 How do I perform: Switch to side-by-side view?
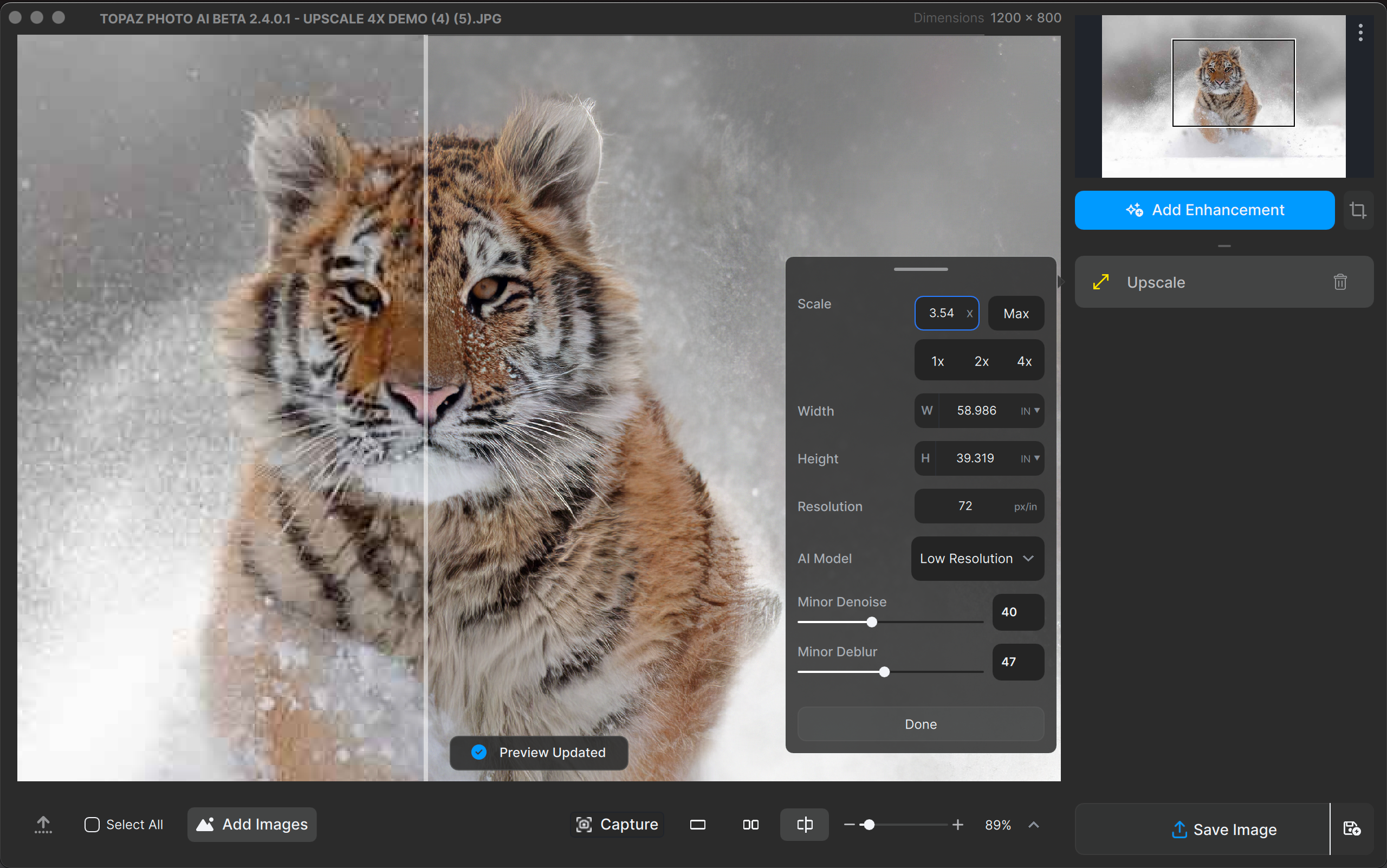750,825
